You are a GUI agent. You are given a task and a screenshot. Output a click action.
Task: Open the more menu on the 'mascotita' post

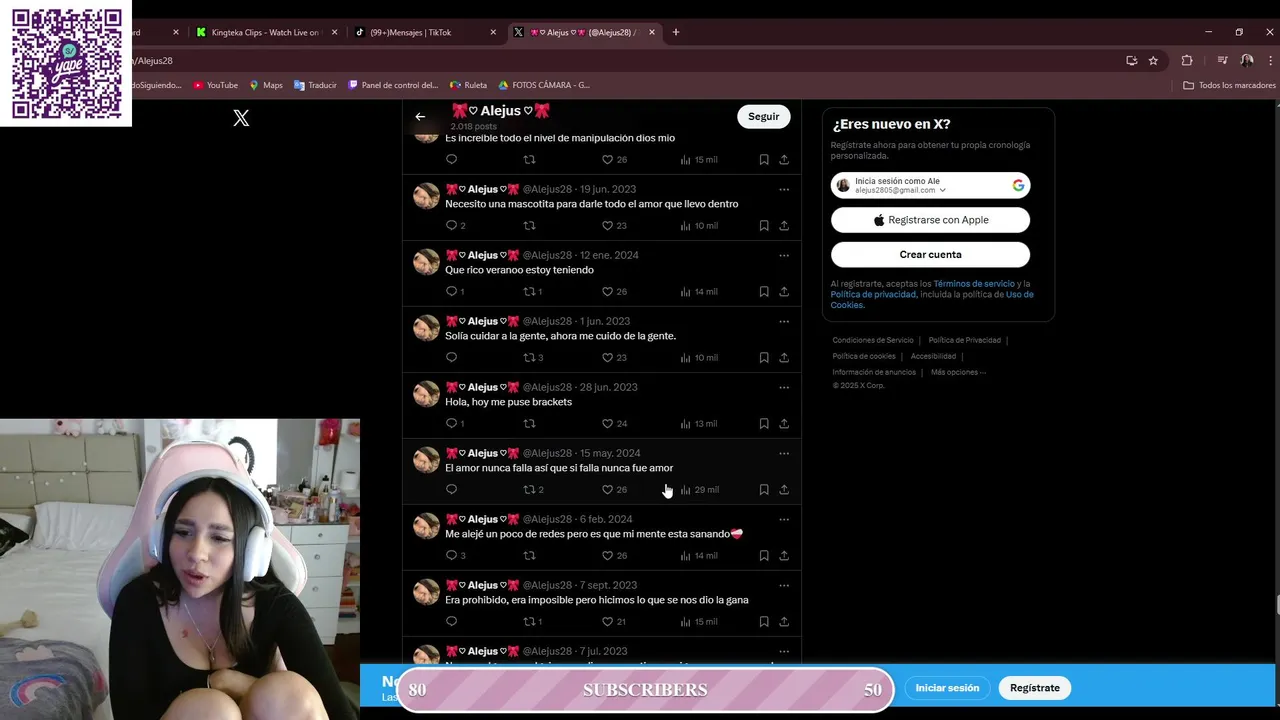pos(784,189)
